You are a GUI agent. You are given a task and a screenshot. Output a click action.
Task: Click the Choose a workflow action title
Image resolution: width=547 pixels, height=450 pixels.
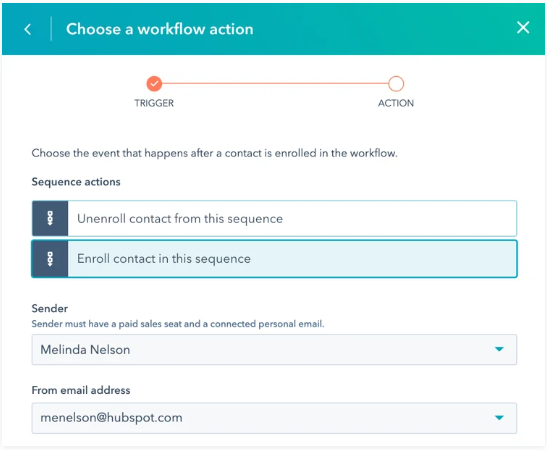(x=160, y=29)
